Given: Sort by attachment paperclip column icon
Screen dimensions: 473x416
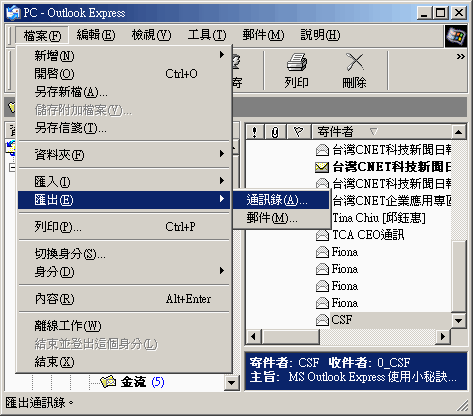Looking at the screenshot, I should (x=275, y=132).
